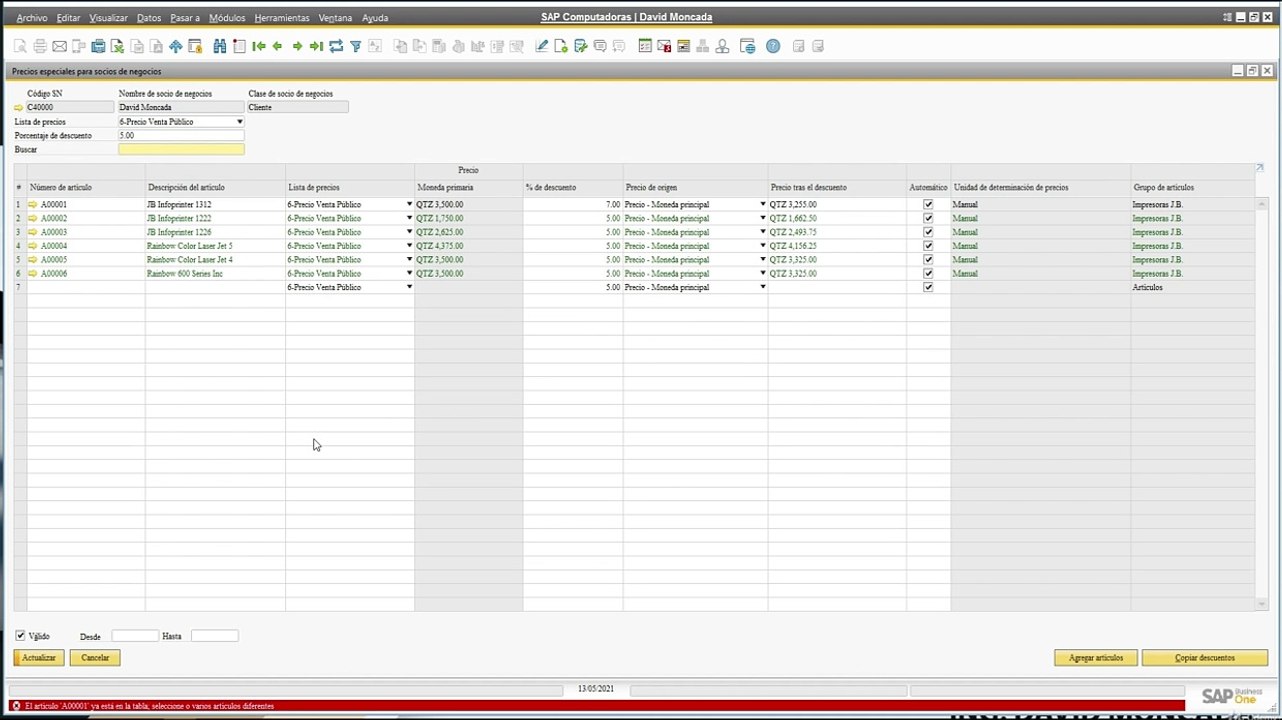Image resolution: width=1282 pixels, height=720 pixels.
Task: Open the Ventana menu
Action: (x=336, y=18)
